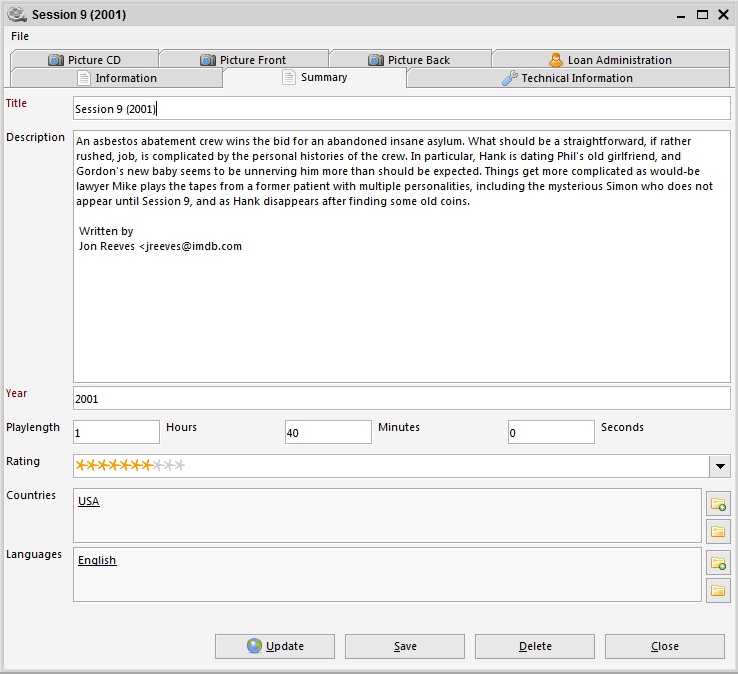Click the plain folder icon beside Languages
The height and width of the screenshot is (674, 738).
coord(718,590)
